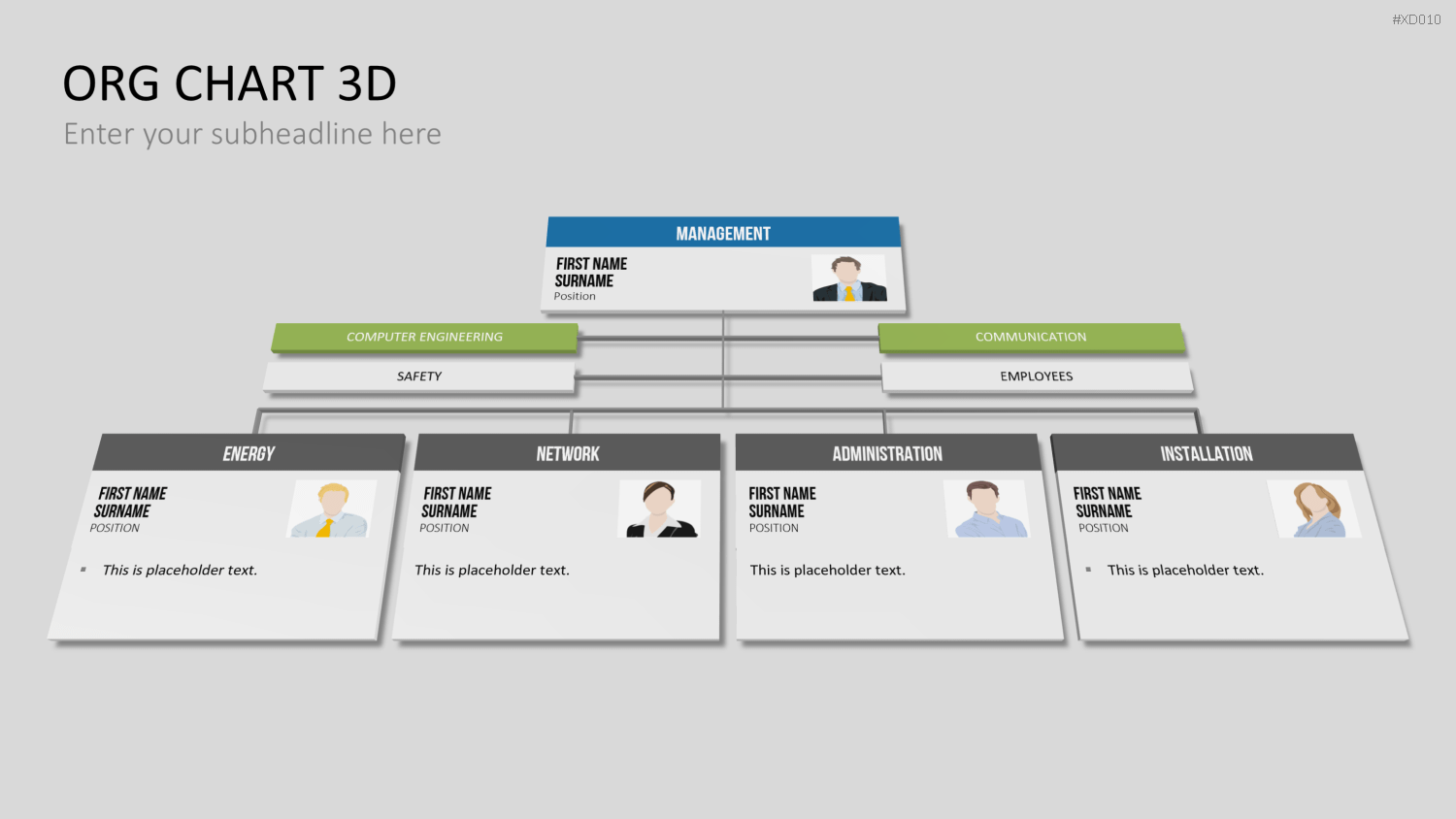Click the SAFETY box
The image size is (1456, 819).
click(x=419, y=377)
